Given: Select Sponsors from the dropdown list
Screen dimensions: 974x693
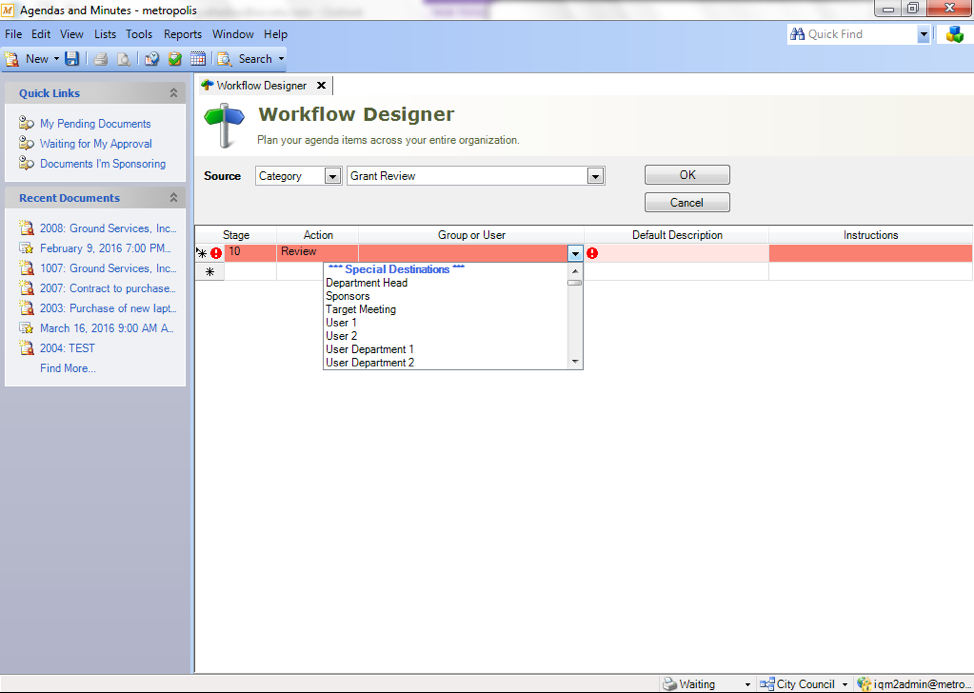Looking at the screenshot, I should click(x=348, y=296).
